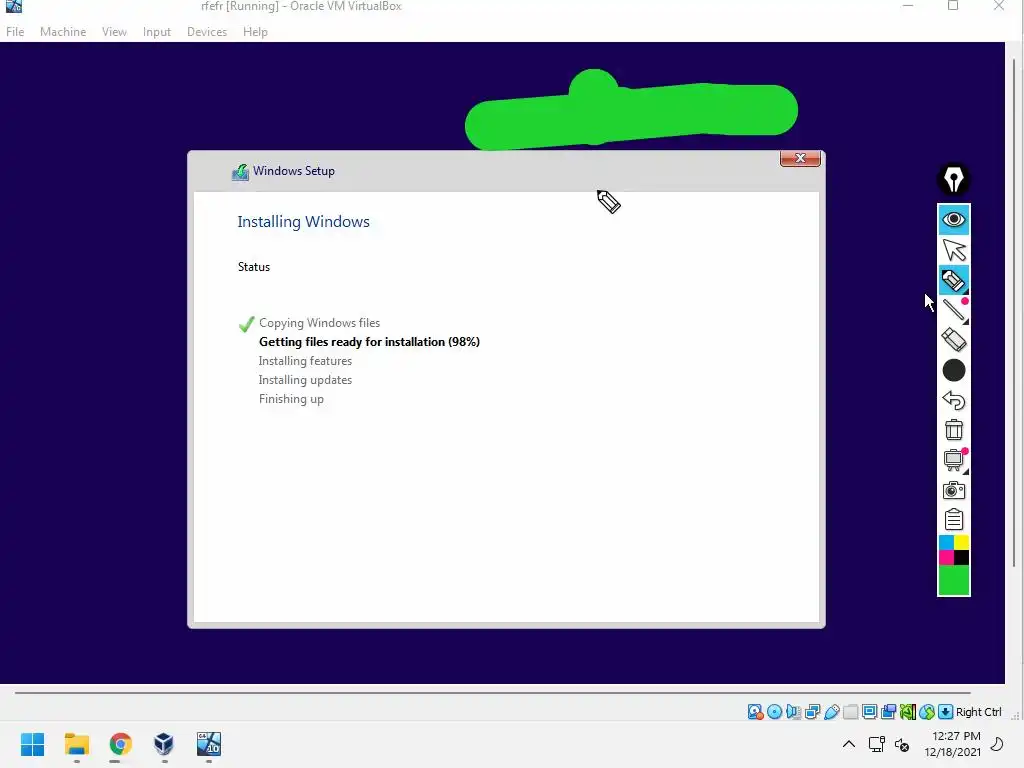The width and height of the screenshot is (1024, 768).
Task: Choose the line drawing tool
Action: coord(953,310)
